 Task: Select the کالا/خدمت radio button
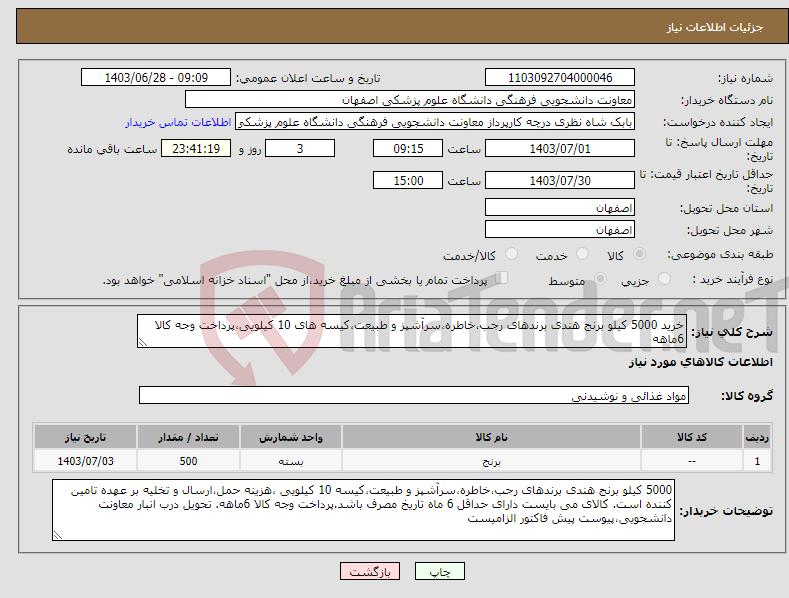pos(511,254)
